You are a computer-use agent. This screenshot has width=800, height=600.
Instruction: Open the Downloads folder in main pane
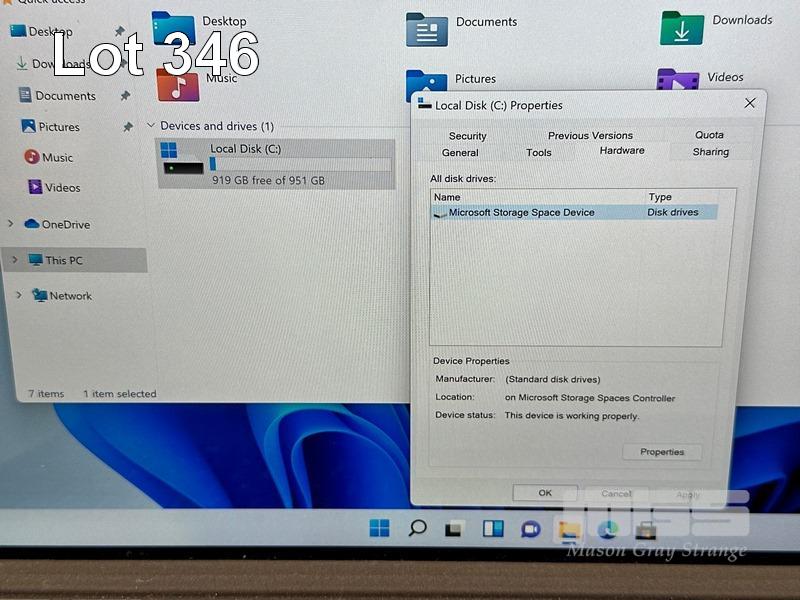(681, 28)
